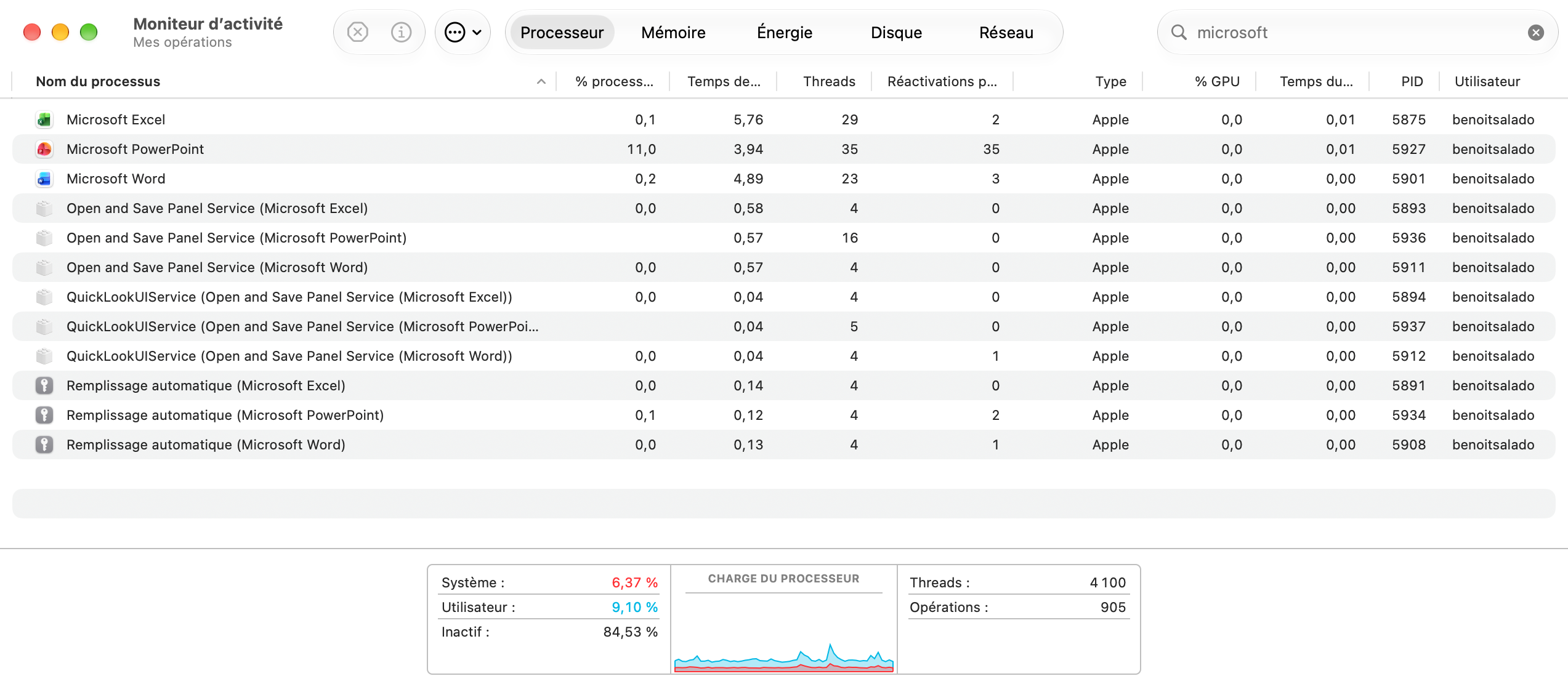This screenshot has height=692, width=1568.
Task: Click the stop process (X) toolbar icon
Action: click(x=357, y=32)
